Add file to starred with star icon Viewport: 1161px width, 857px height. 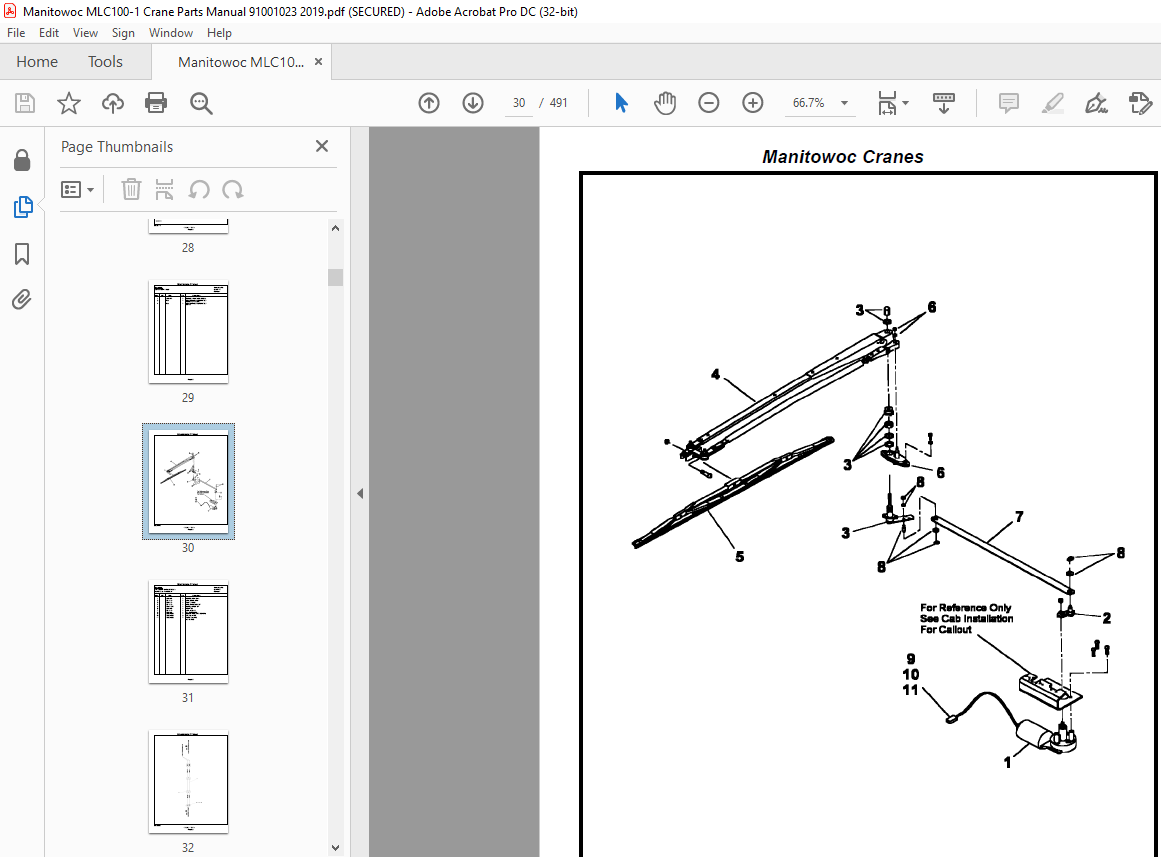pos(69,103)
